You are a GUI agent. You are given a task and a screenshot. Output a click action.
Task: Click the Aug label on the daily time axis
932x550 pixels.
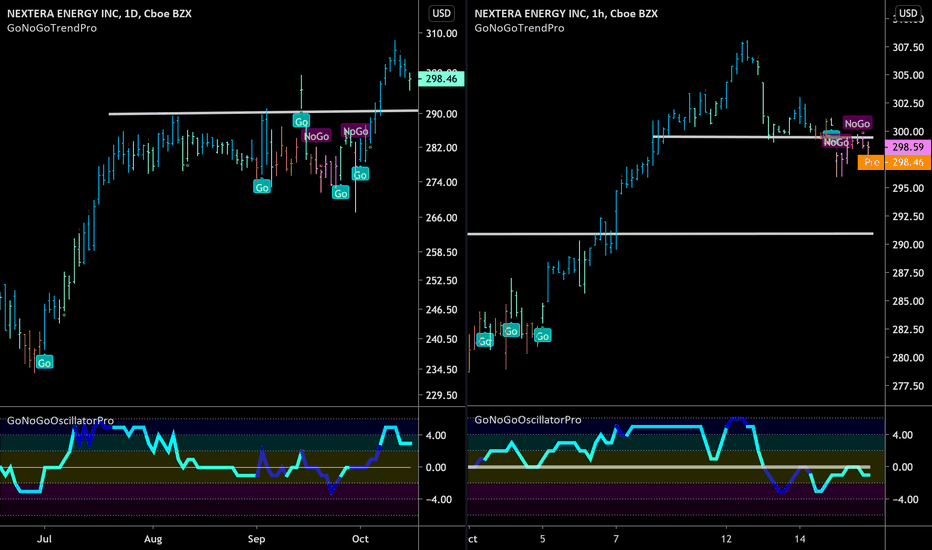(x=153, y=539)
